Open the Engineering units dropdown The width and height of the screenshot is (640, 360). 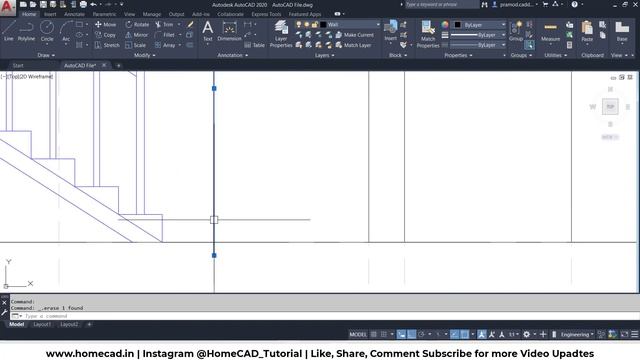coord(577,334)
